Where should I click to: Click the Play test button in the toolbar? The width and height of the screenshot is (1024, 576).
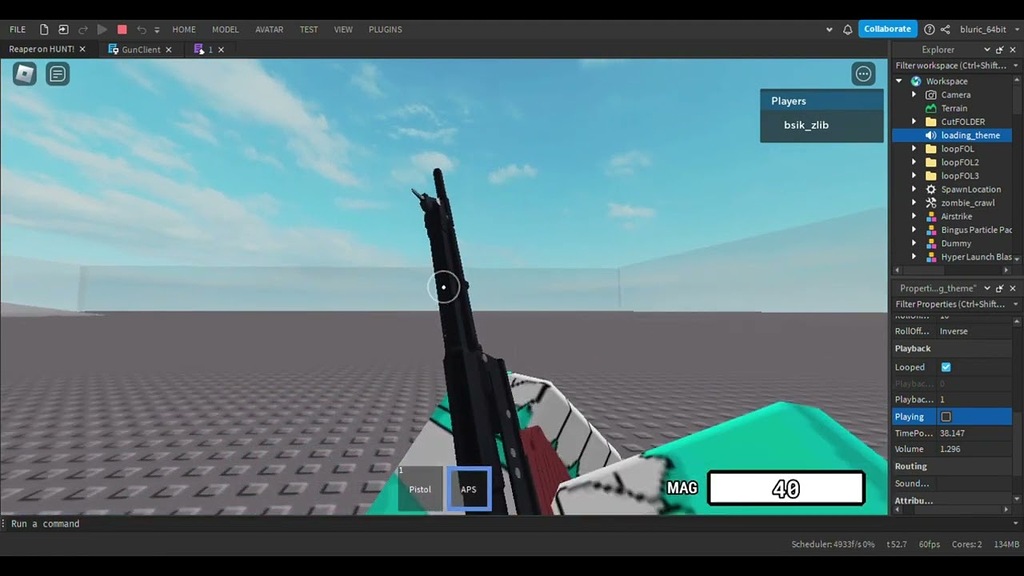coord(102,29)
